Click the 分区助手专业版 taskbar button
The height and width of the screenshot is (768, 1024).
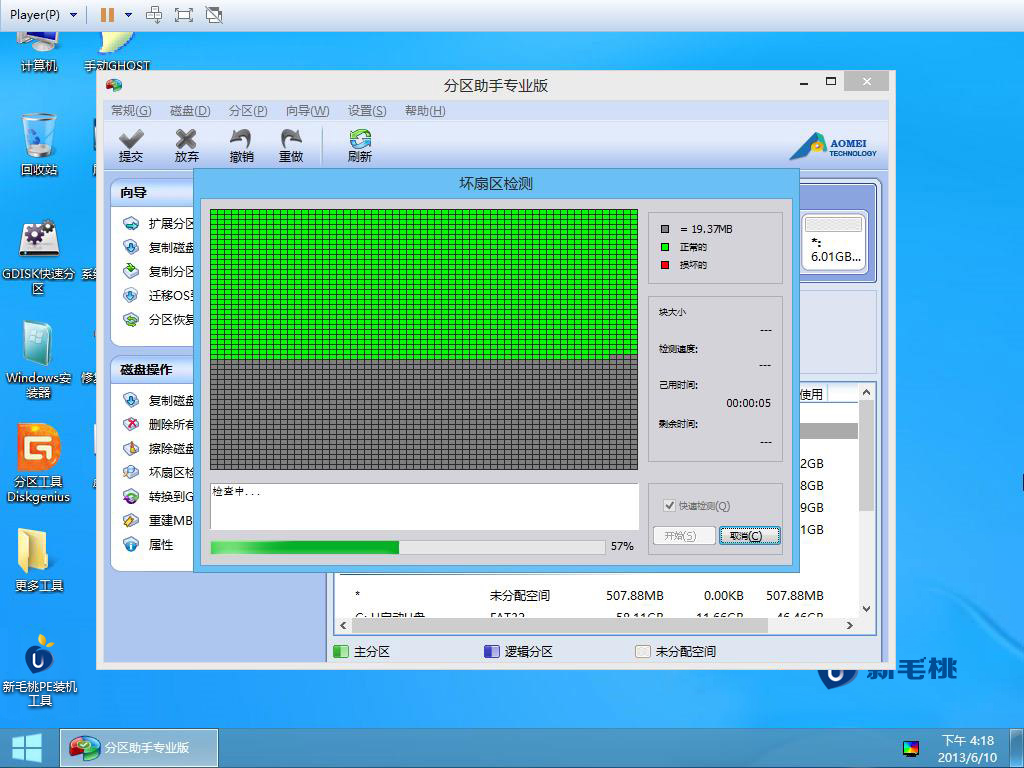(139, 748)
